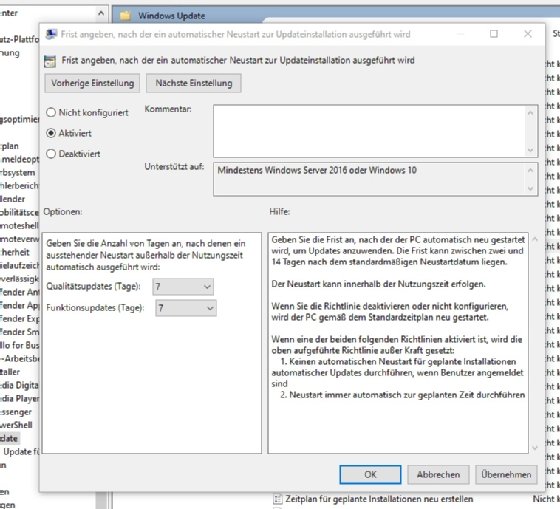Open the Funktionsupdates (Tage) dropdown
560x509 pixels.
(186, 308)
